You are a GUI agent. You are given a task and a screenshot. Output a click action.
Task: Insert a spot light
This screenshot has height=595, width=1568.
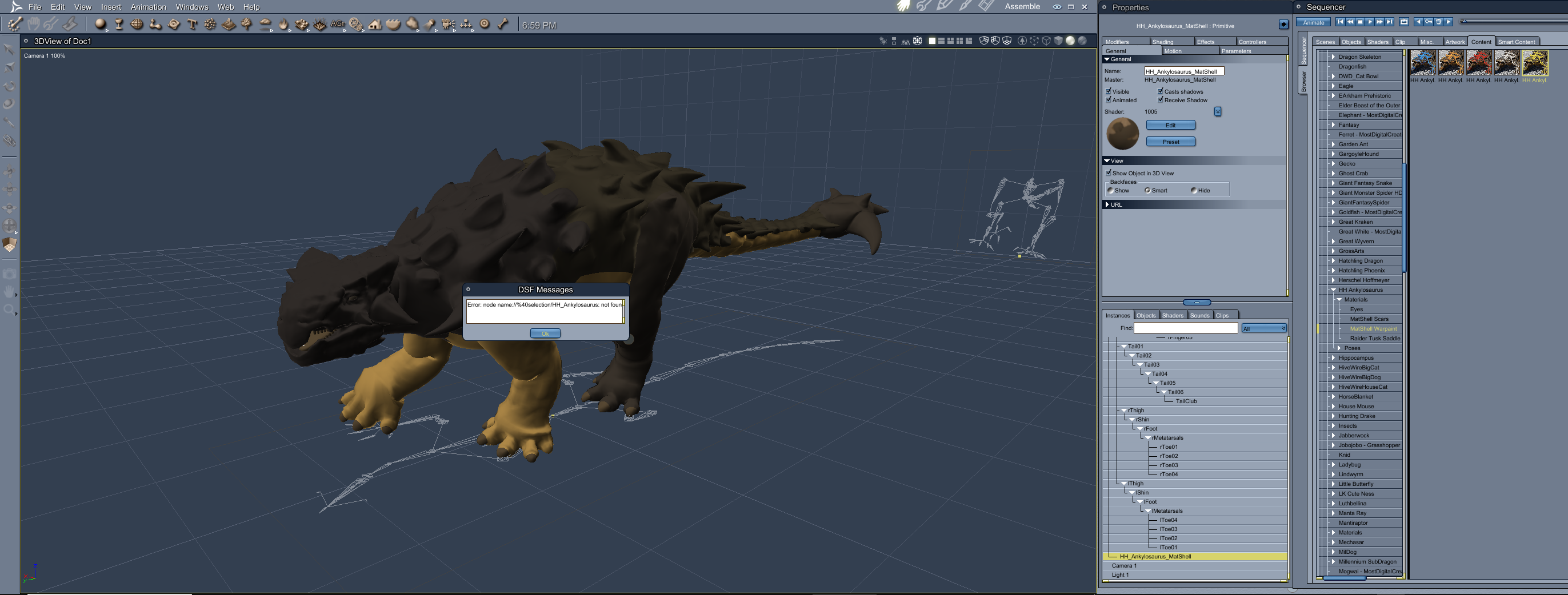click(x=430, y=25)
